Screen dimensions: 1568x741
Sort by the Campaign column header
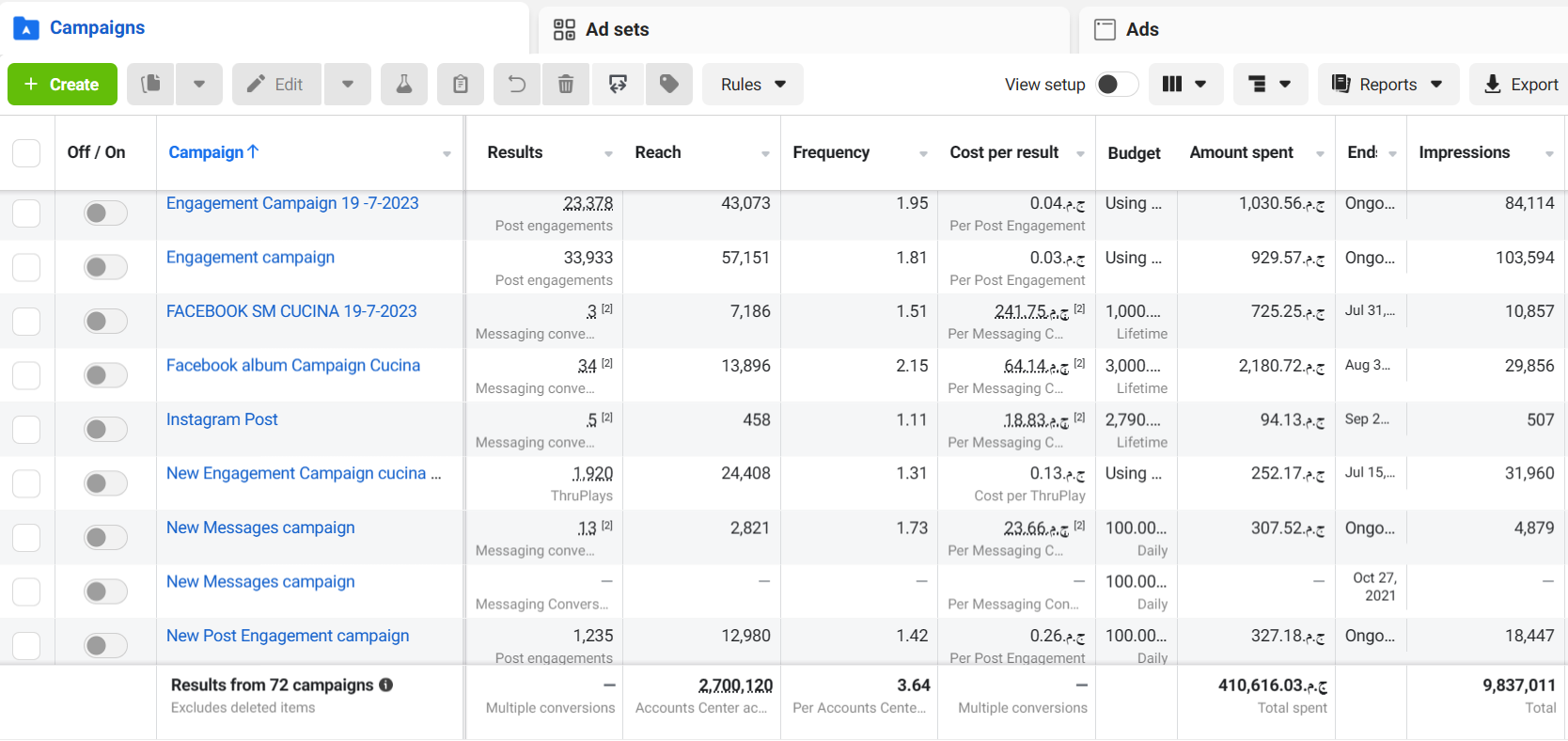click(213, 152)
